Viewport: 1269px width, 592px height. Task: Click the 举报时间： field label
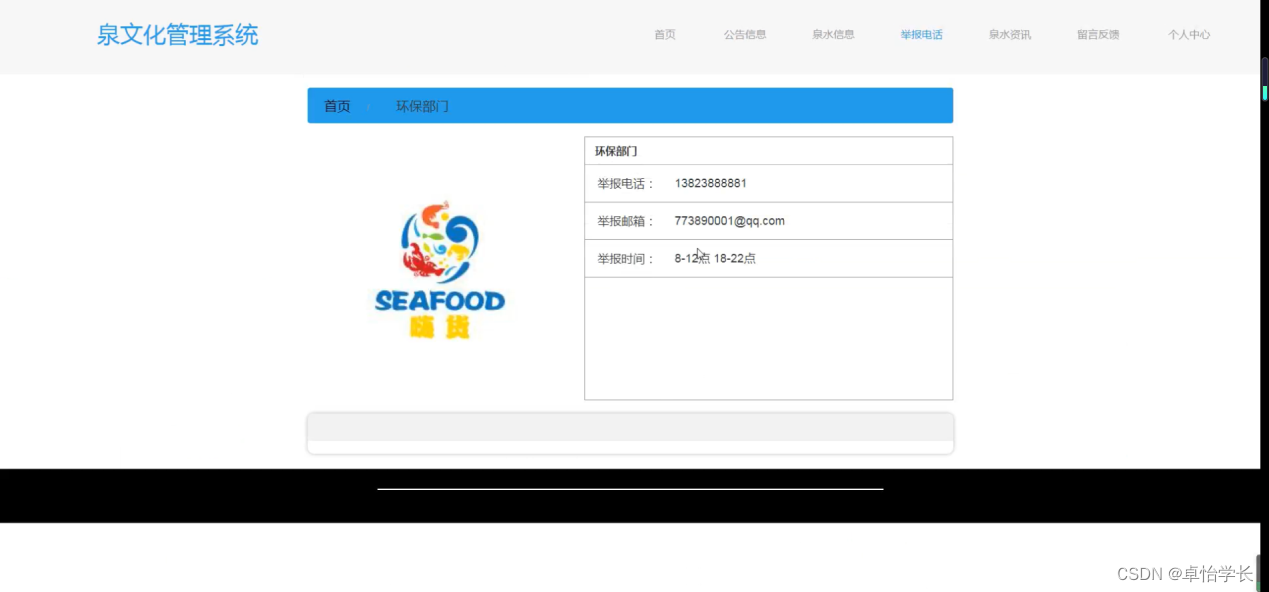click(x=626, y=259)
